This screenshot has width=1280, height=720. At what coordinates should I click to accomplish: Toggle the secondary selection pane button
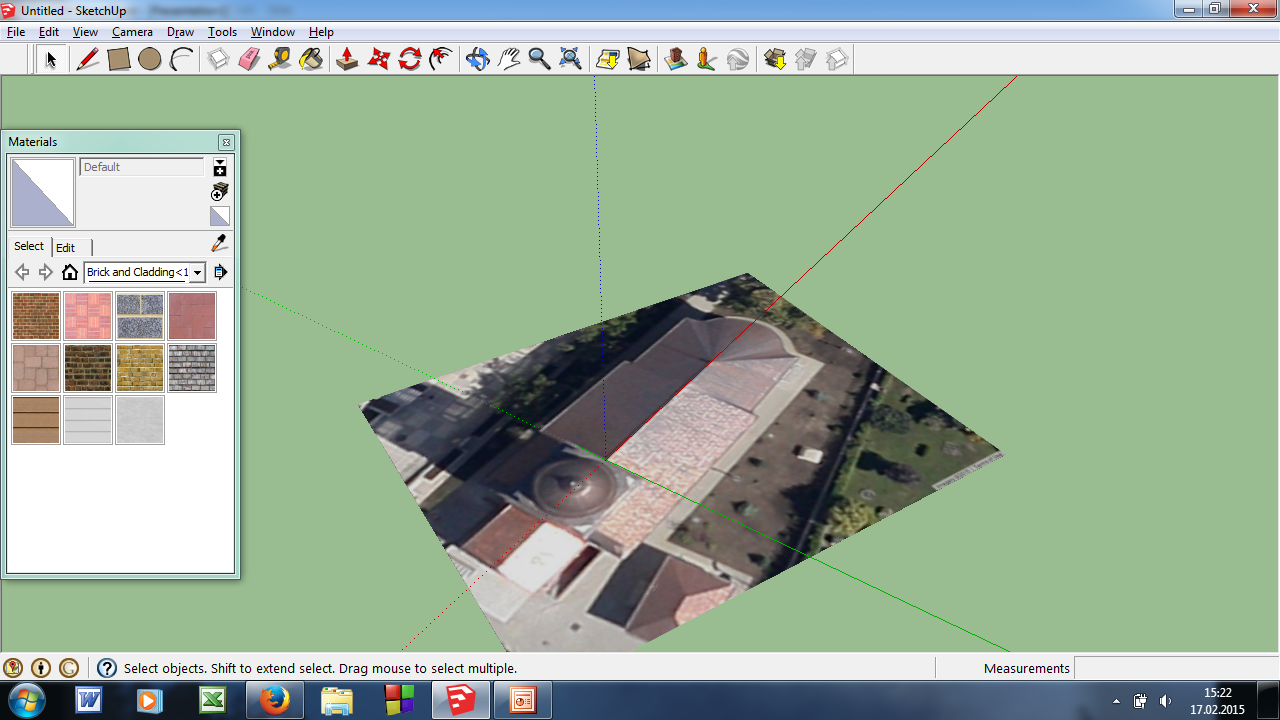(220, 167)
